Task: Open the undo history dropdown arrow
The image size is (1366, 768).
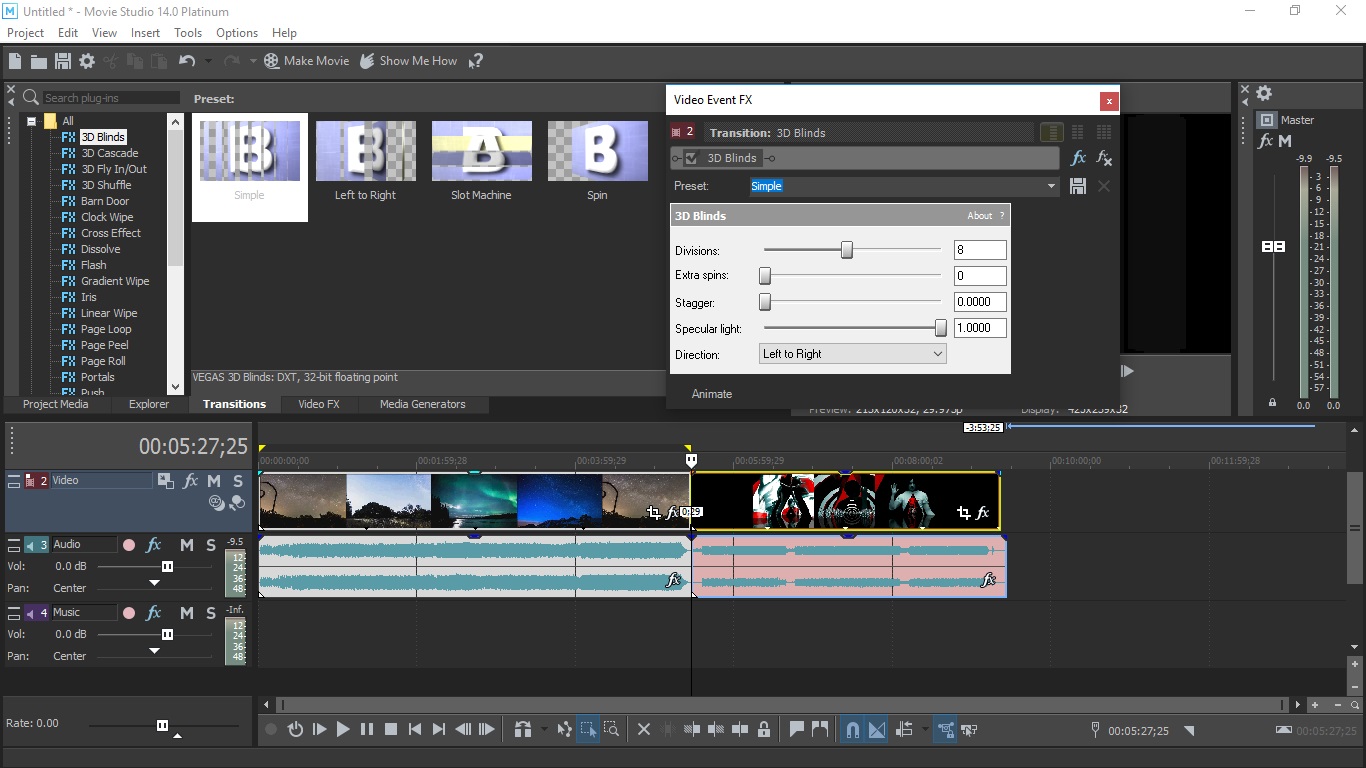Action: (208, 61)
